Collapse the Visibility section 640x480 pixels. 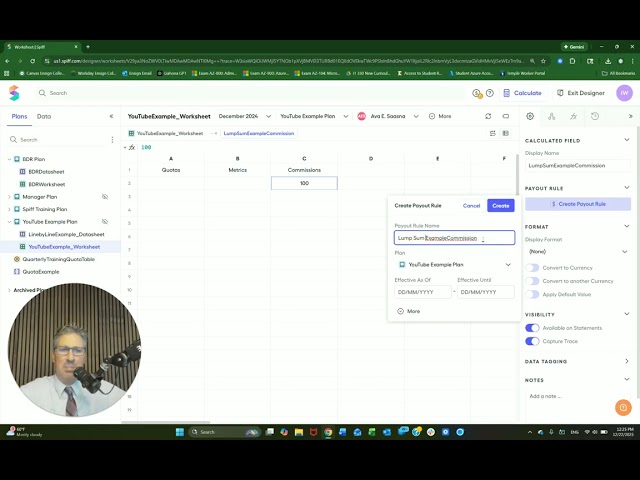click(627, 314)
